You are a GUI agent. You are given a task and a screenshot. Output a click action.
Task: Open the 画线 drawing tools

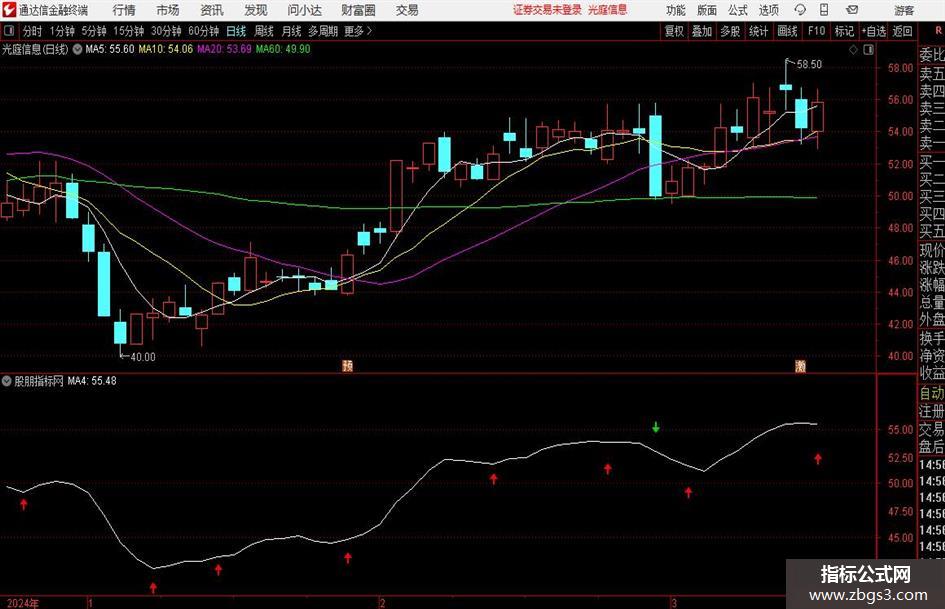tap(787, 31)
